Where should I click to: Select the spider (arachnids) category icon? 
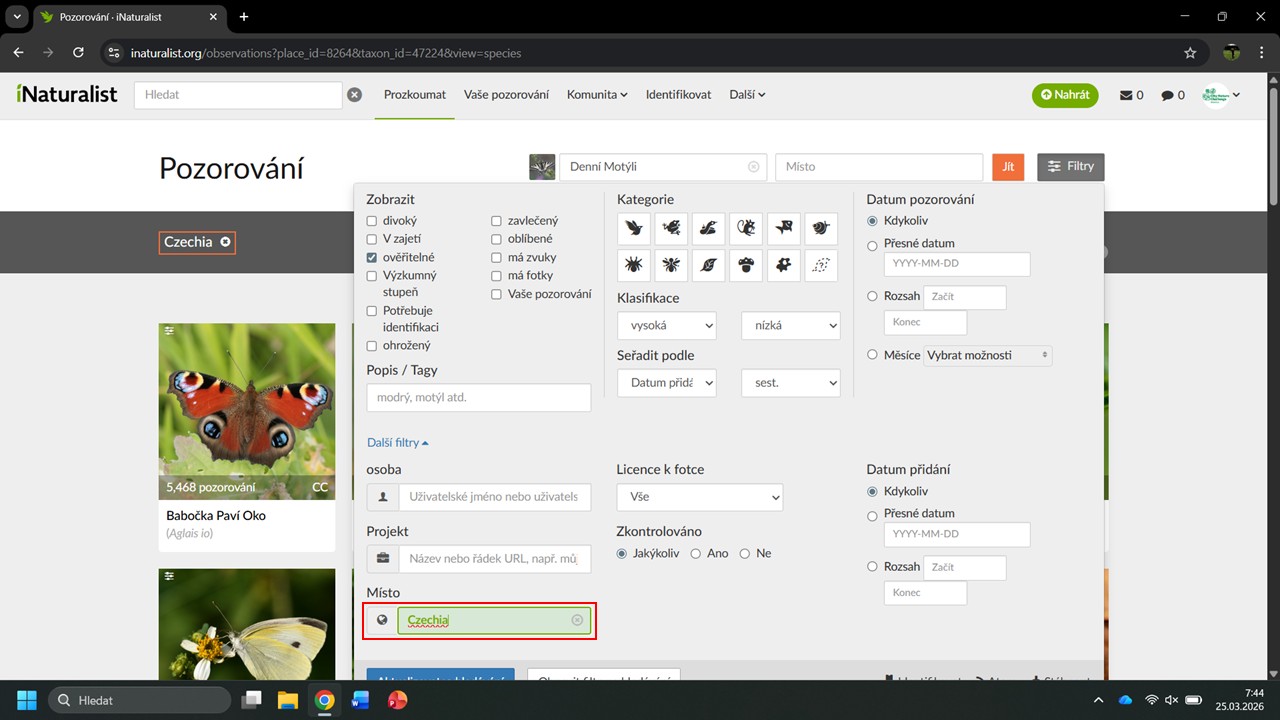[634, 266]
